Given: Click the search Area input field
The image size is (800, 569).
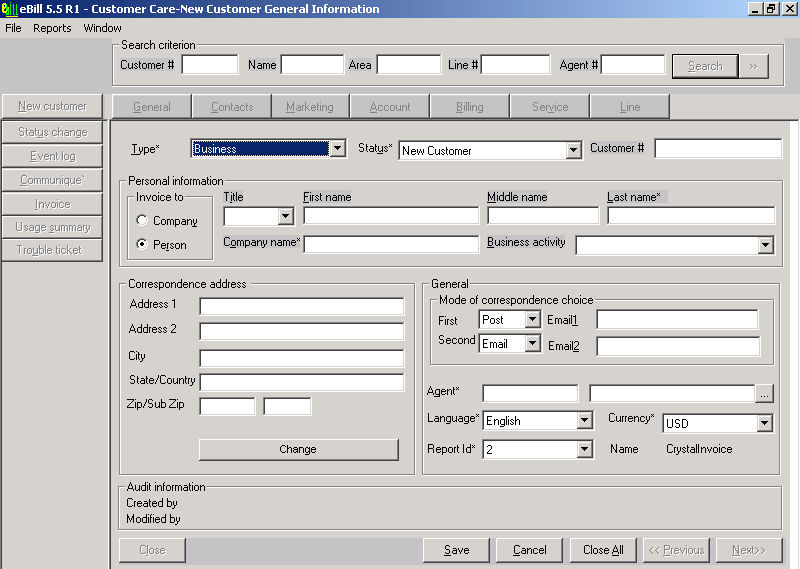Looking at the screenshot, I should click(409, 65).
